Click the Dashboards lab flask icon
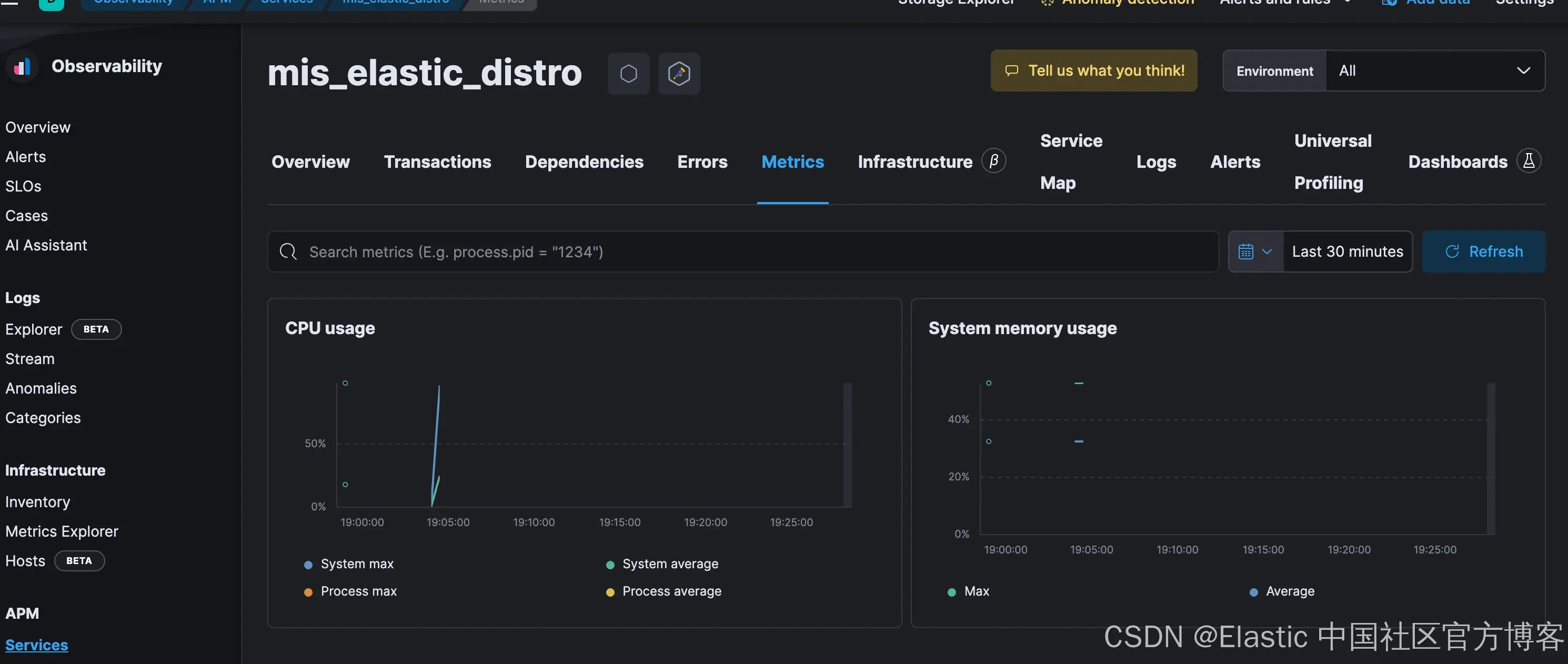The image size is (1568, 664). click(1529, 162)
